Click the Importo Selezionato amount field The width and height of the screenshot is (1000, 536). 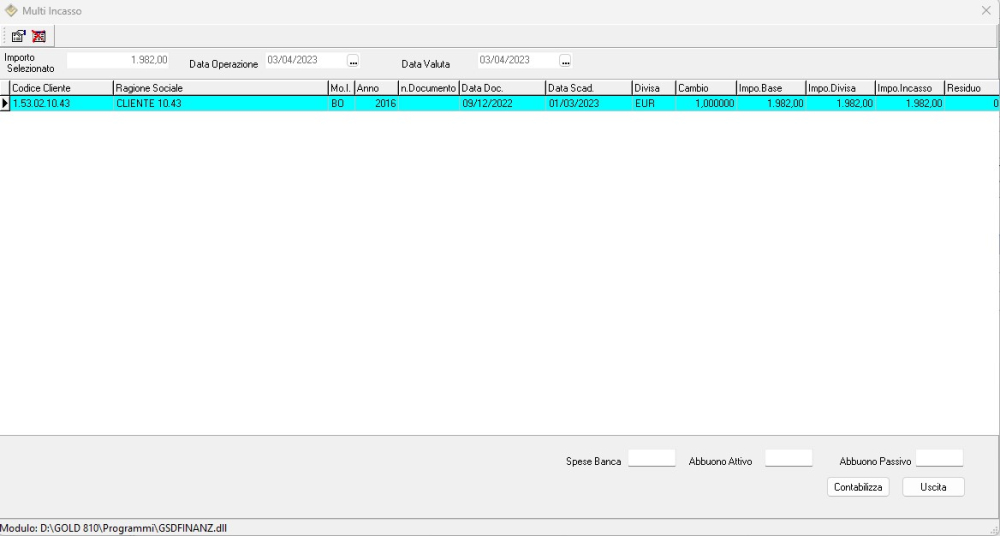118,60
